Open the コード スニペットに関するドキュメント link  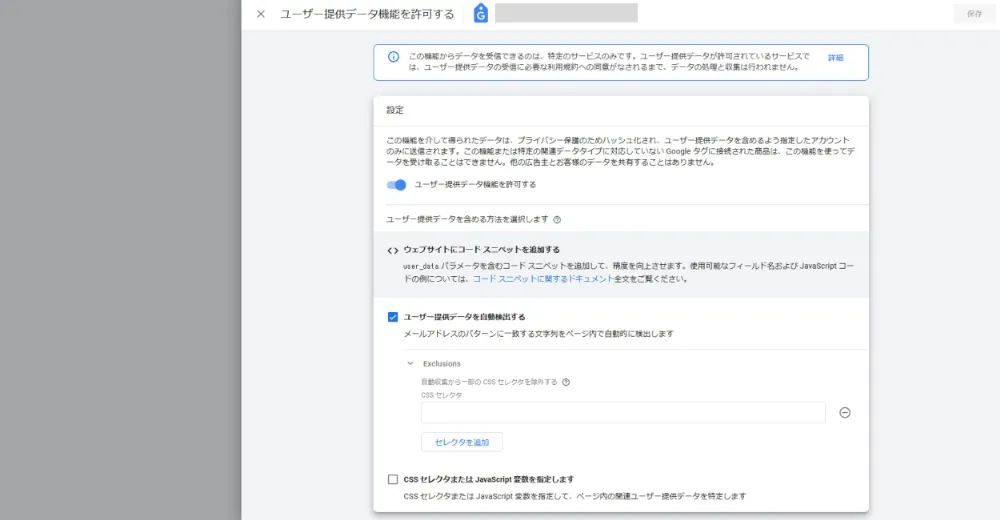(x=543, y=279)
